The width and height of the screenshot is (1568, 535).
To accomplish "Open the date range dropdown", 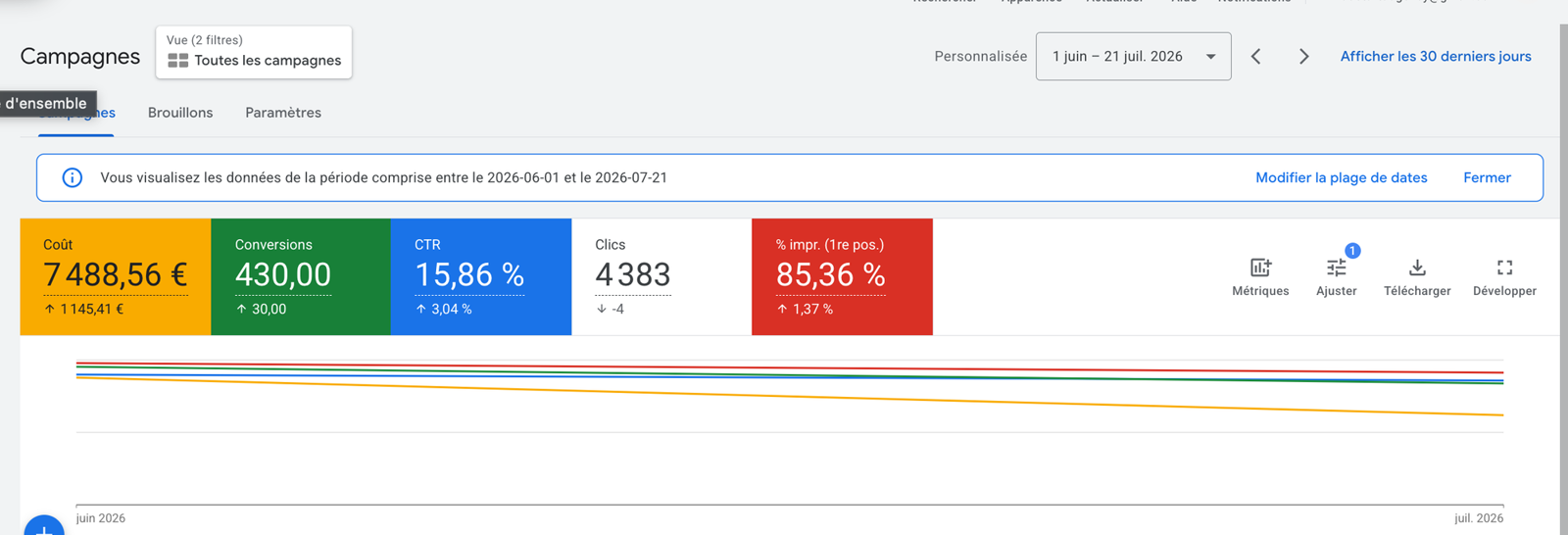I will 1133,57.
